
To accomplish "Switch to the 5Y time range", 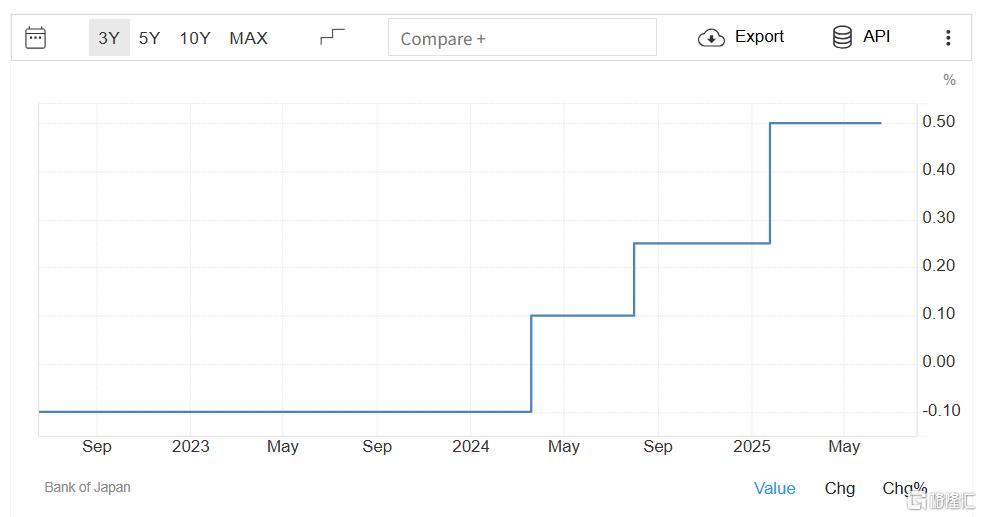I will tap(149, 38).
